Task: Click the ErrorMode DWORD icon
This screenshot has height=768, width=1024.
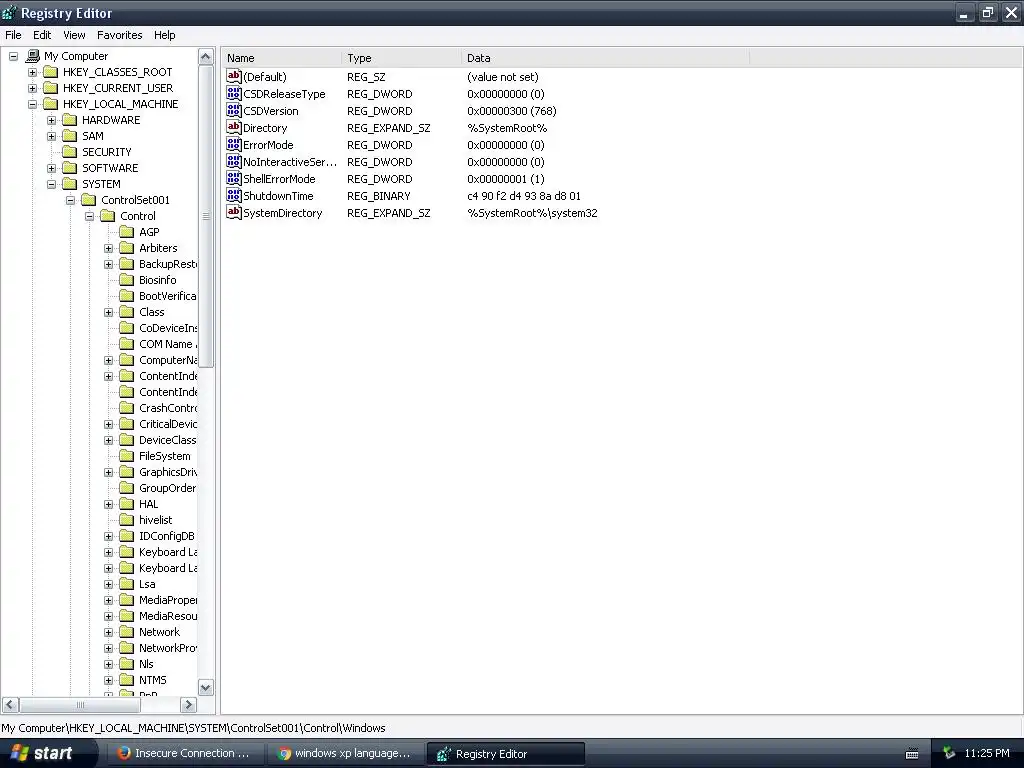Action: 234,144
